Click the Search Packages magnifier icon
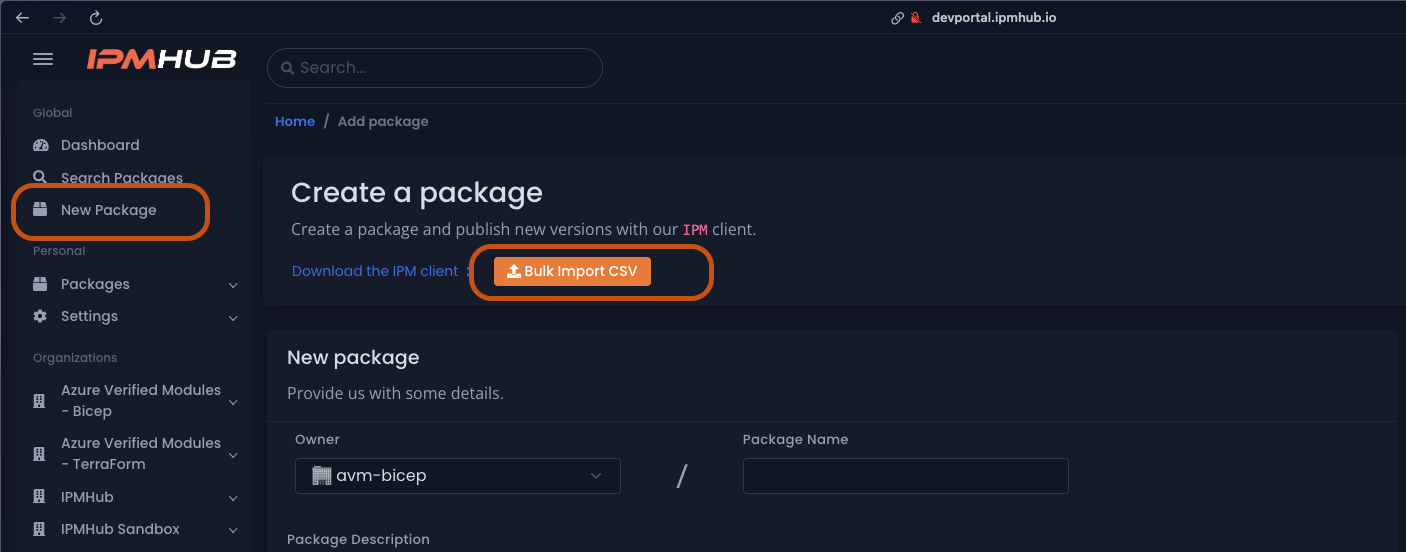 click(x=41, y=178)
